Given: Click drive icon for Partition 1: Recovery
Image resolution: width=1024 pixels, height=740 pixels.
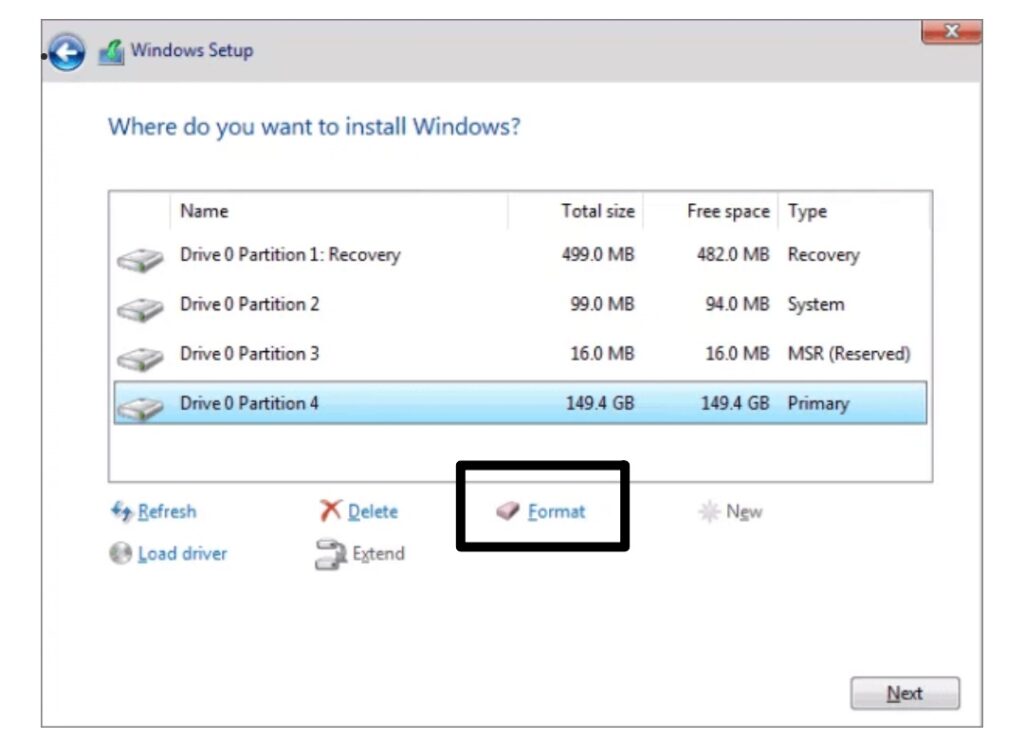Looking at the screenshot, I should (140, 259).
